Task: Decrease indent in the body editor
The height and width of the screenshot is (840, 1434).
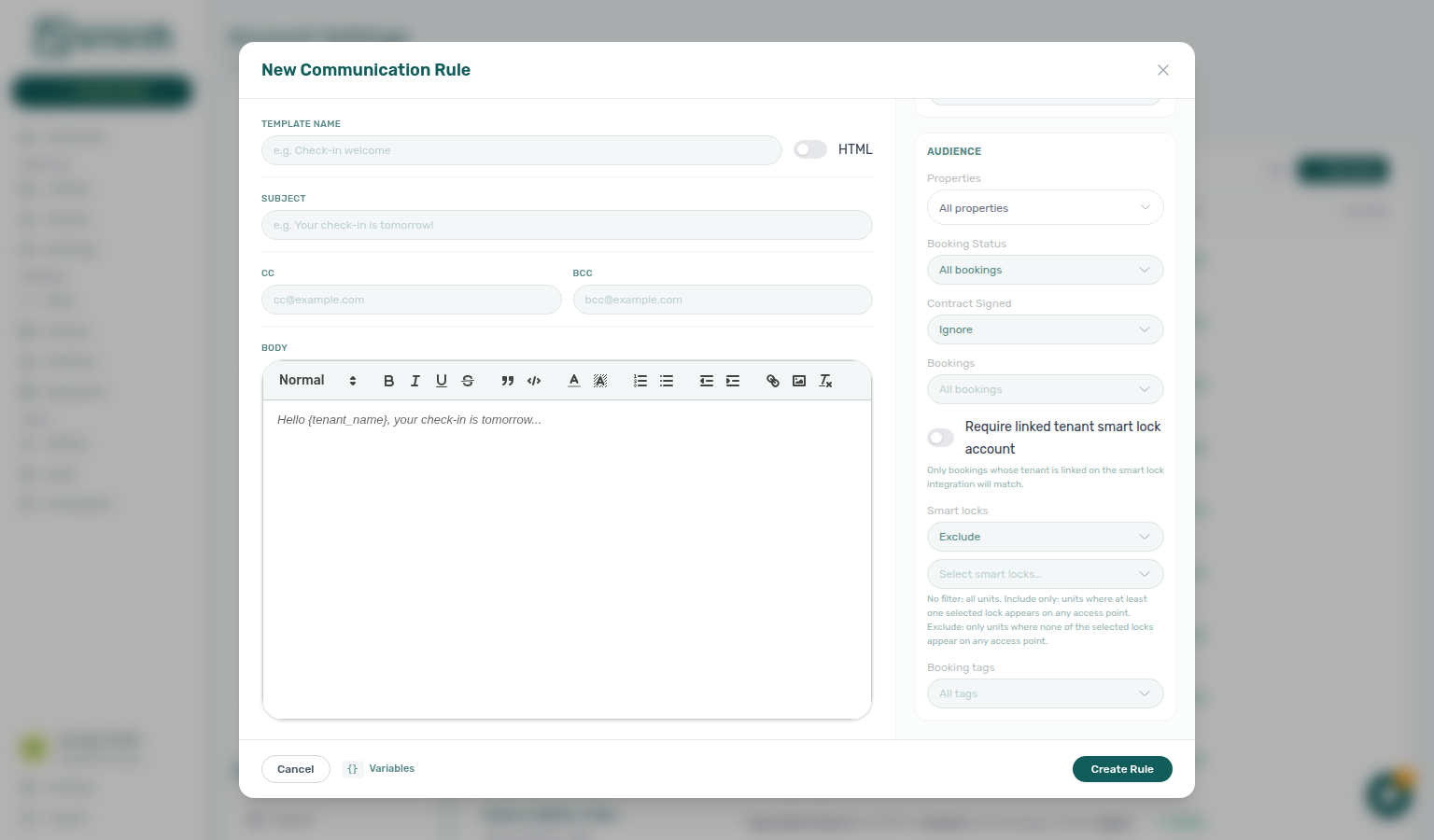Action: pos(707,381)
